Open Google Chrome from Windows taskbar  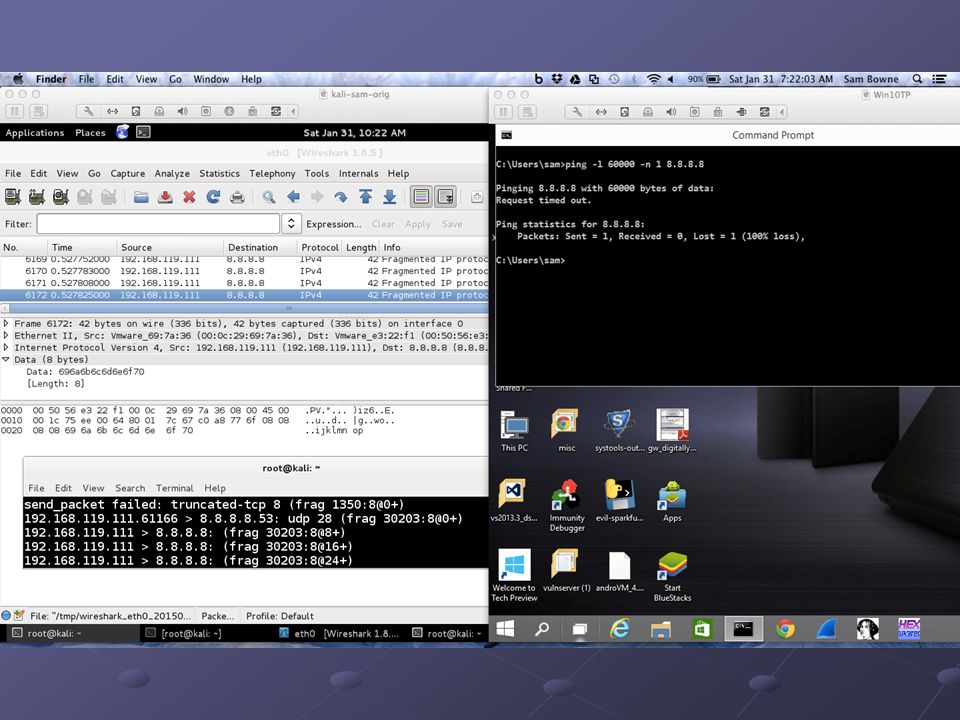785,628
